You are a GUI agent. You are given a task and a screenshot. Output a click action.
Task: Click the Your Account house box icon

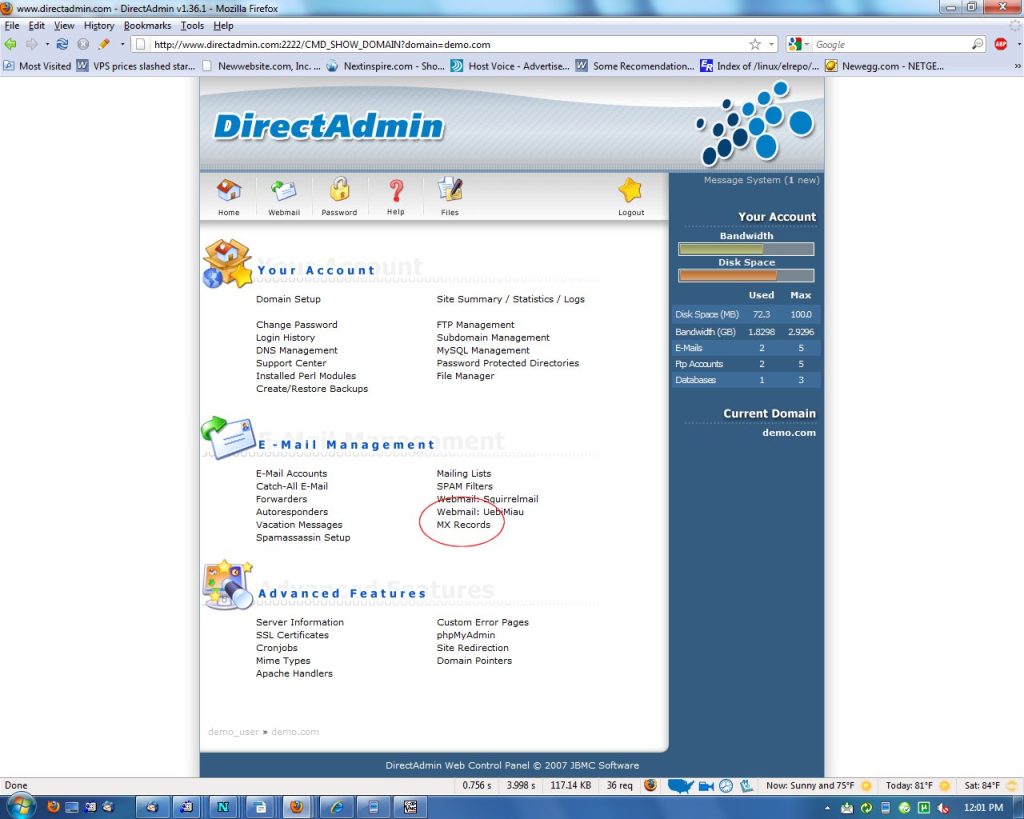(227, 263)
